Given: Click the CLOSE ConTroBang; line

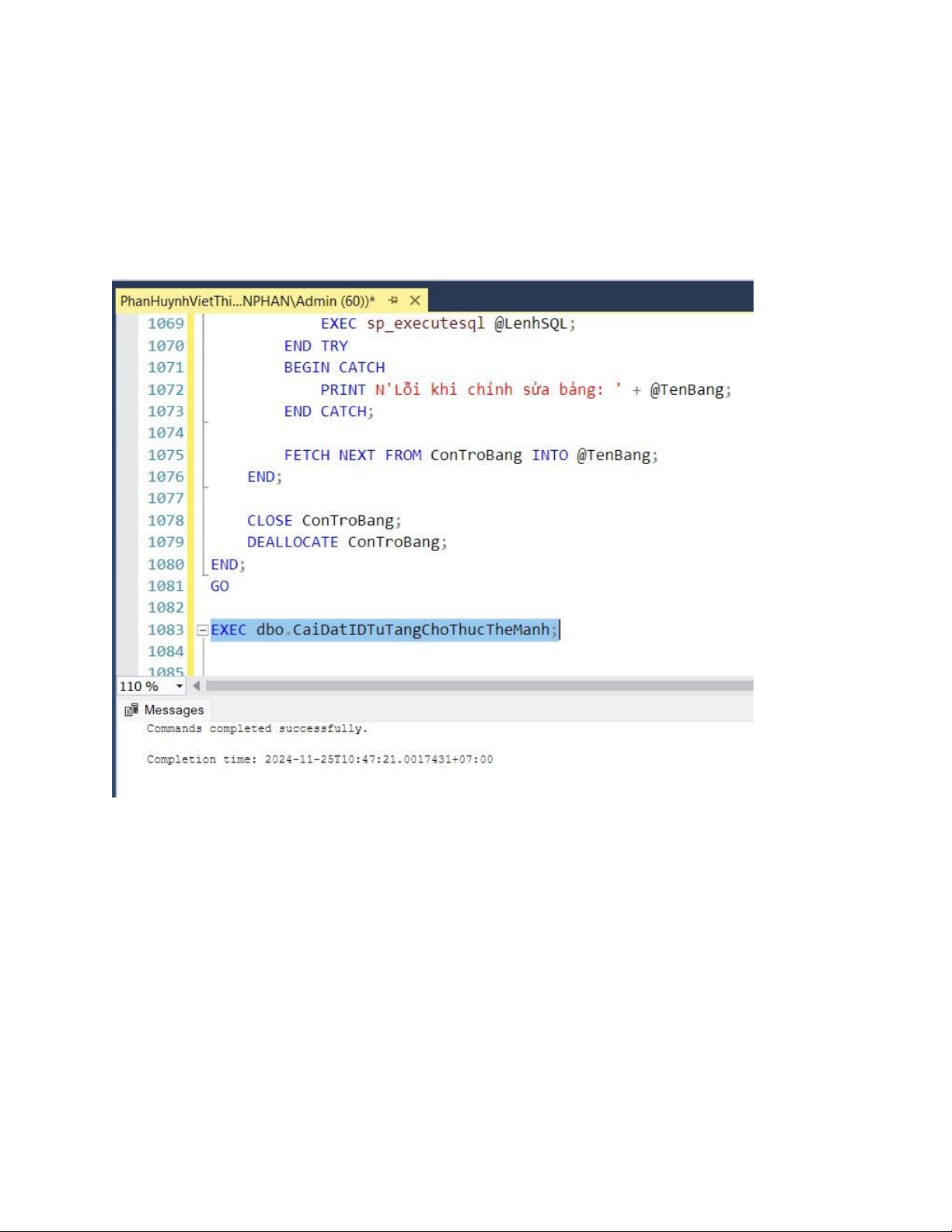Looking at the screenshot, I should click(324, 521).
